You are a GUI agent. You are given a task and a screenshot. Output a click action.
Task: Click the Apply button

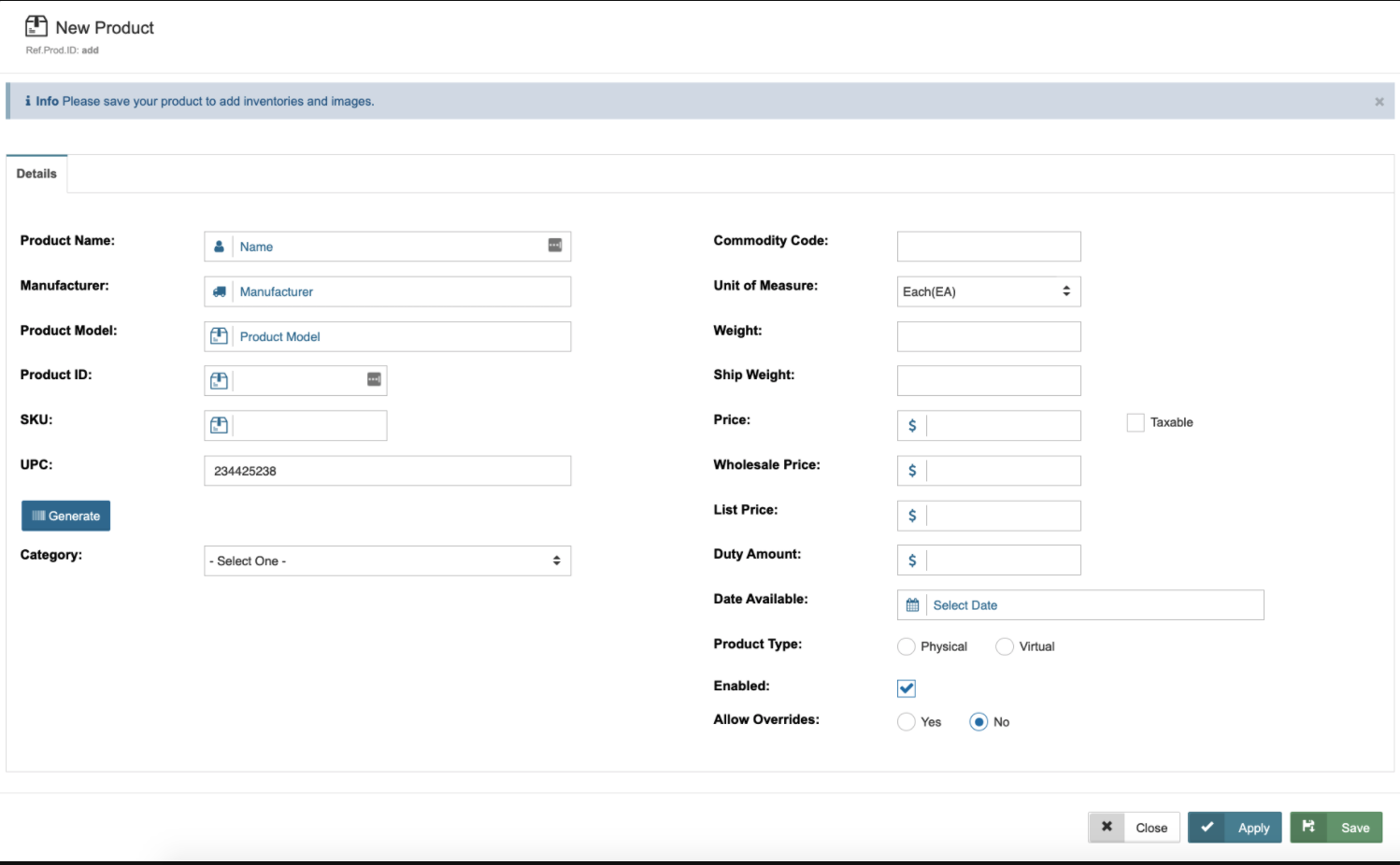(1235, 828)
